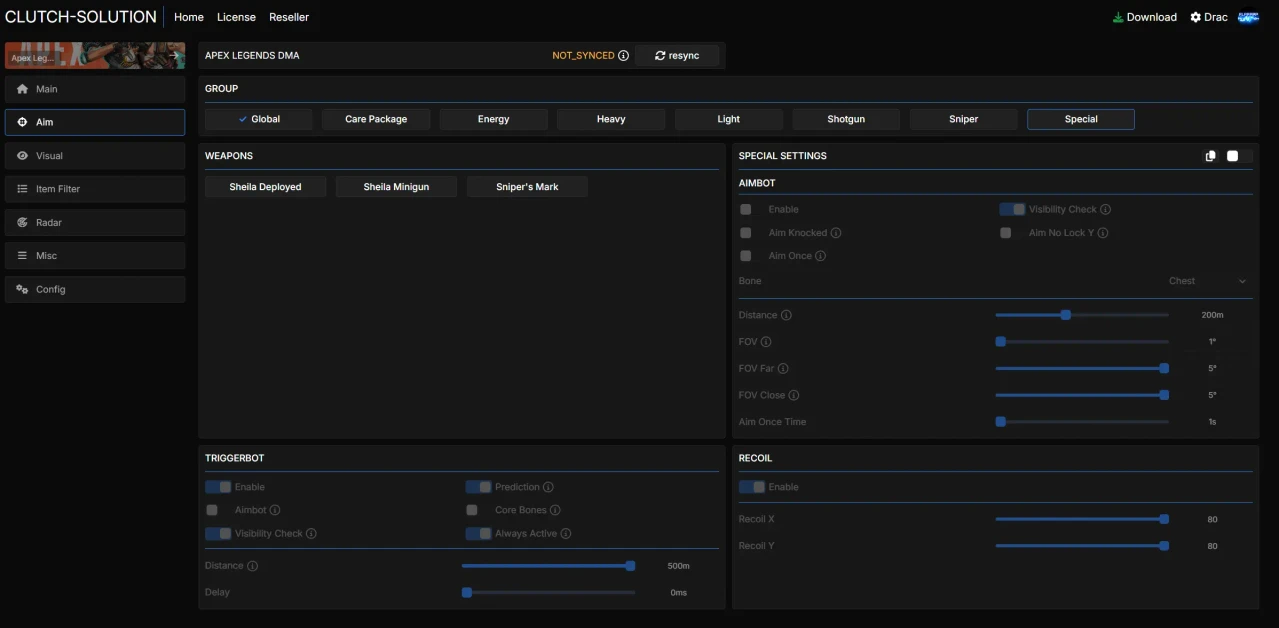Click info icon next to Aim Knocked
The image size is (1279, 628).
[836, 233]
